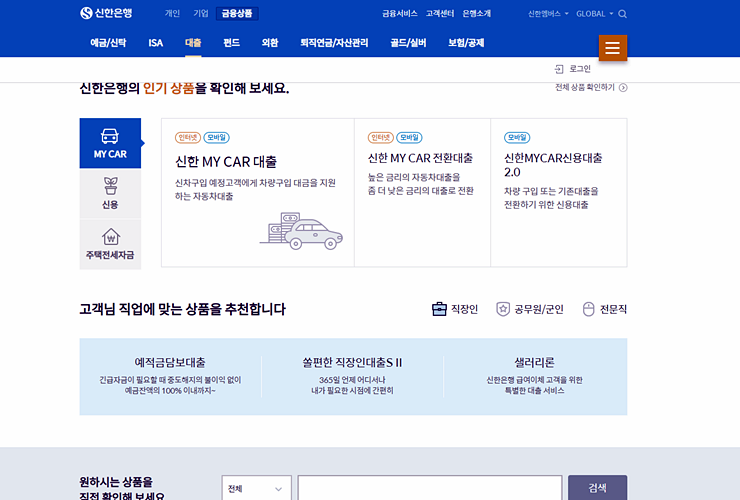Select the 공무원/군인 job filter
The height and width of the screenshot is (500, 740).
(538, 309)
